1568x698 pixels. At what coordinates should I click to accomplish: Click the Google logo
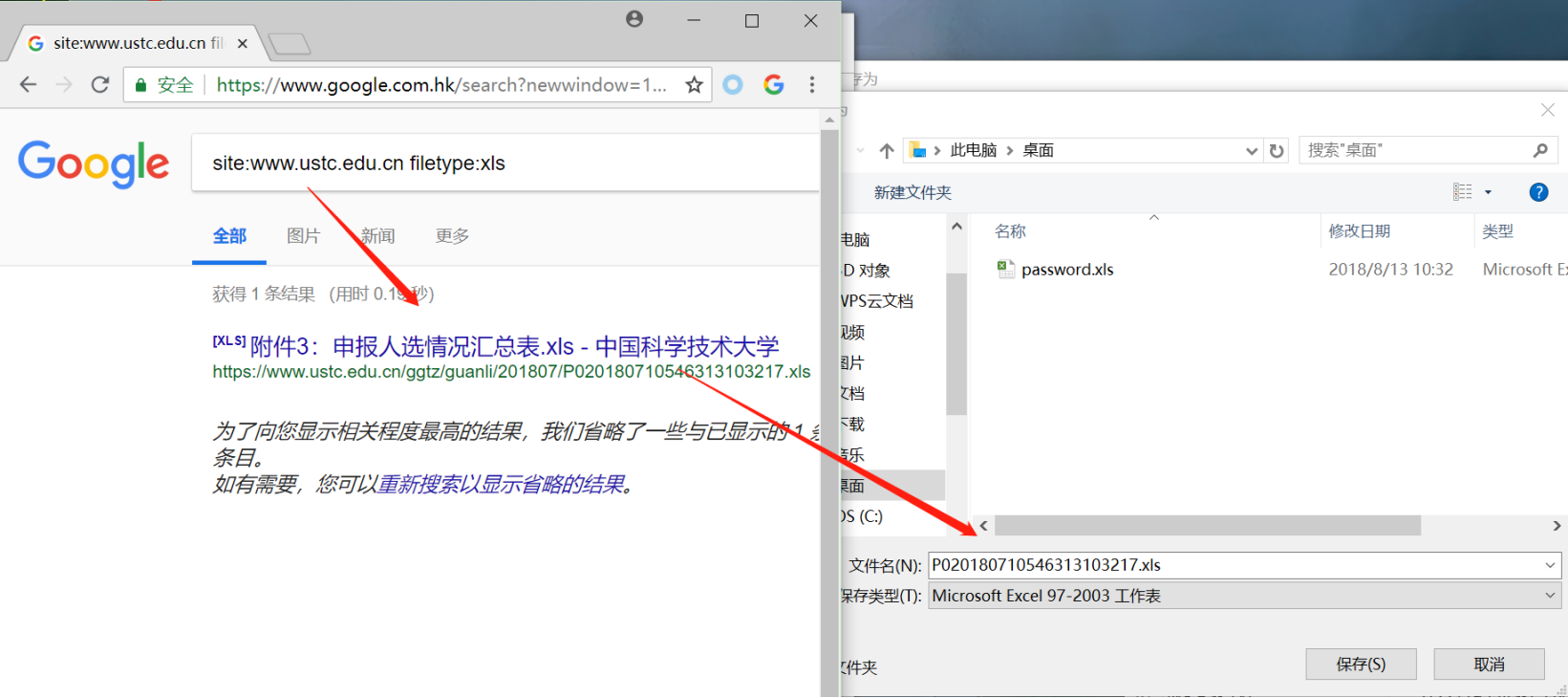tap(94, 164)
